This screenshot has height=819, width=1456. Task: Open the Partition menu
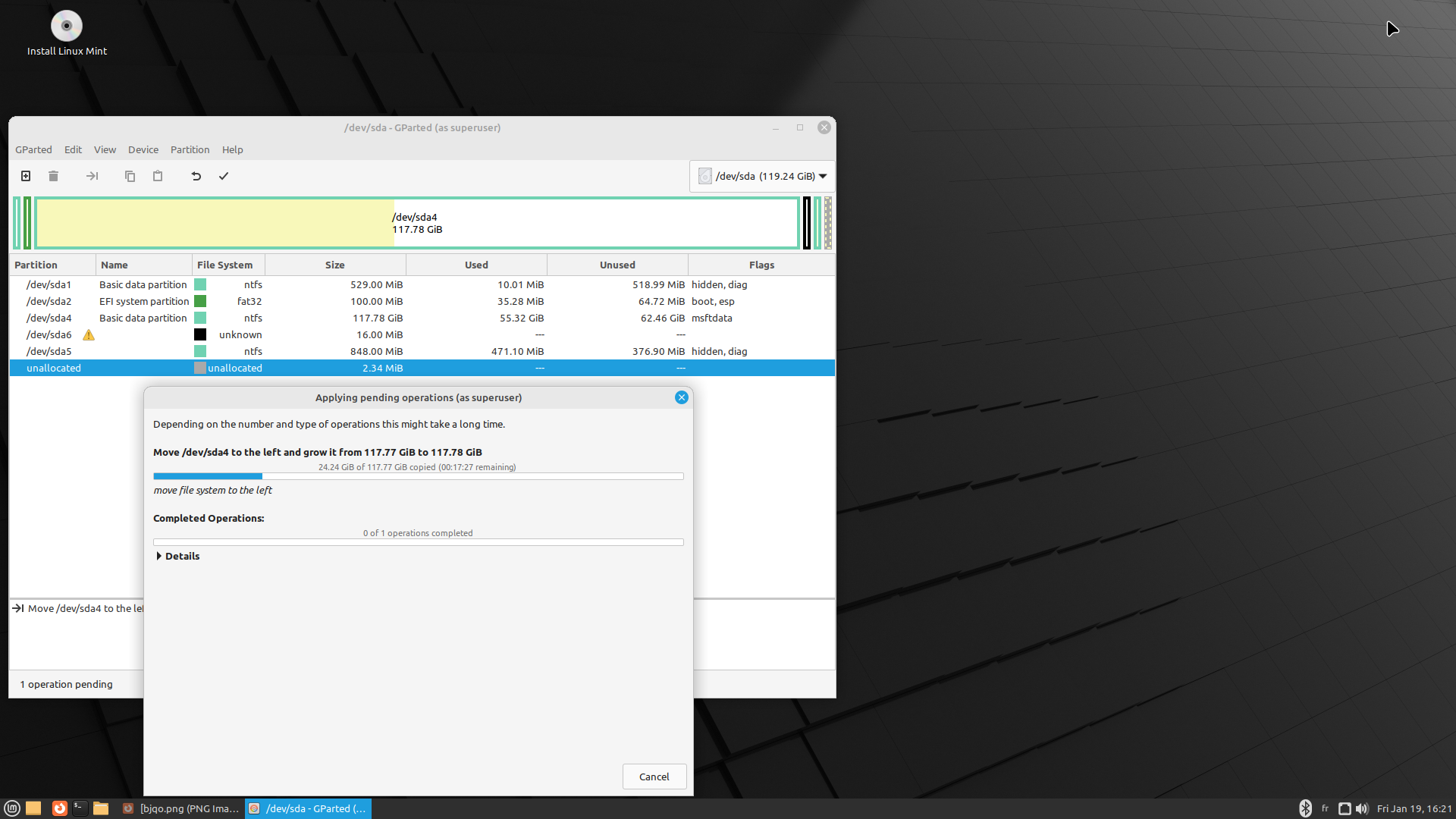(190, 149)
